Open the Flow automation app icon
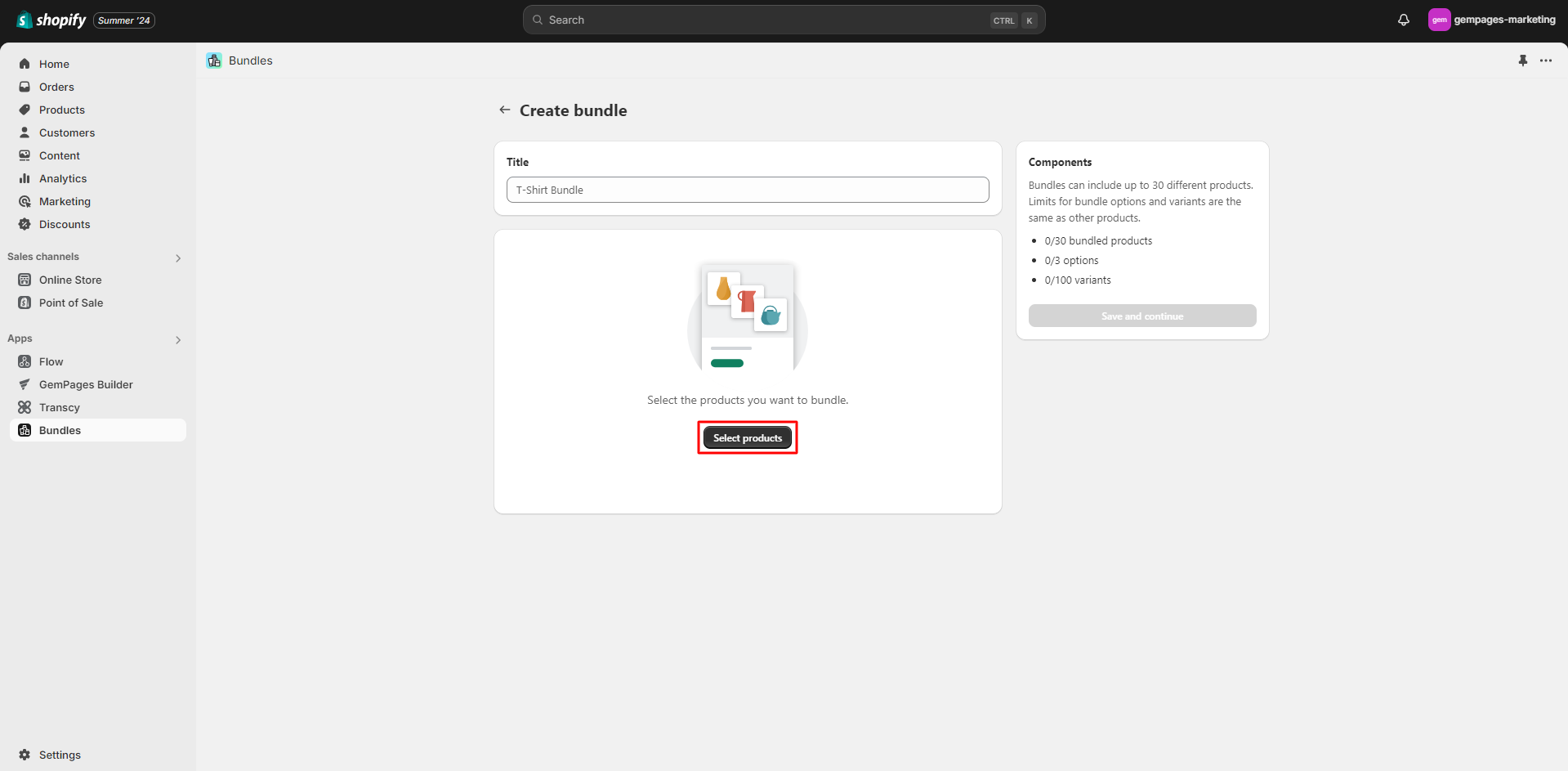Image resolution: width=1568 pixels, height=771 pixels. (x=24, y=361)
